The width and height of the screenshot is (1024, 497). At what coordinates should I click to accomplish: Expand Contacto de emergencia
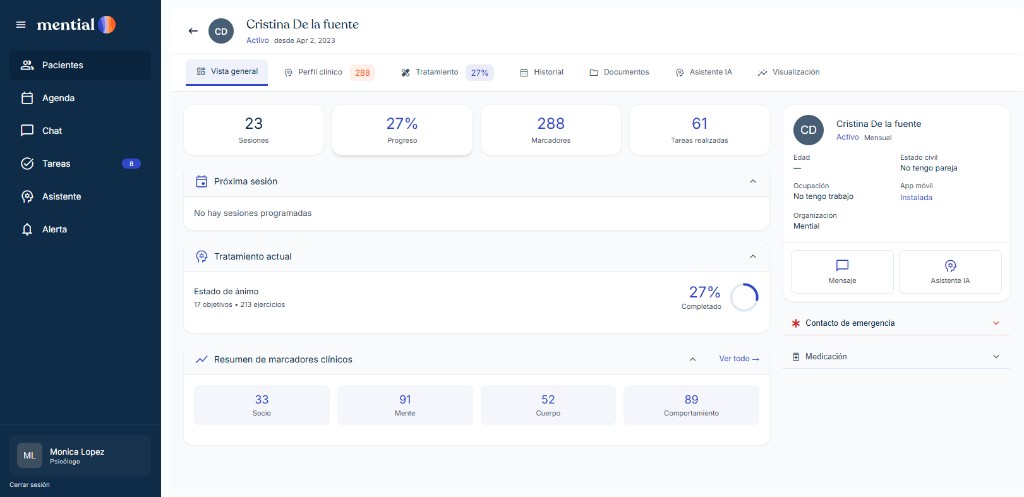pos(996,323)
